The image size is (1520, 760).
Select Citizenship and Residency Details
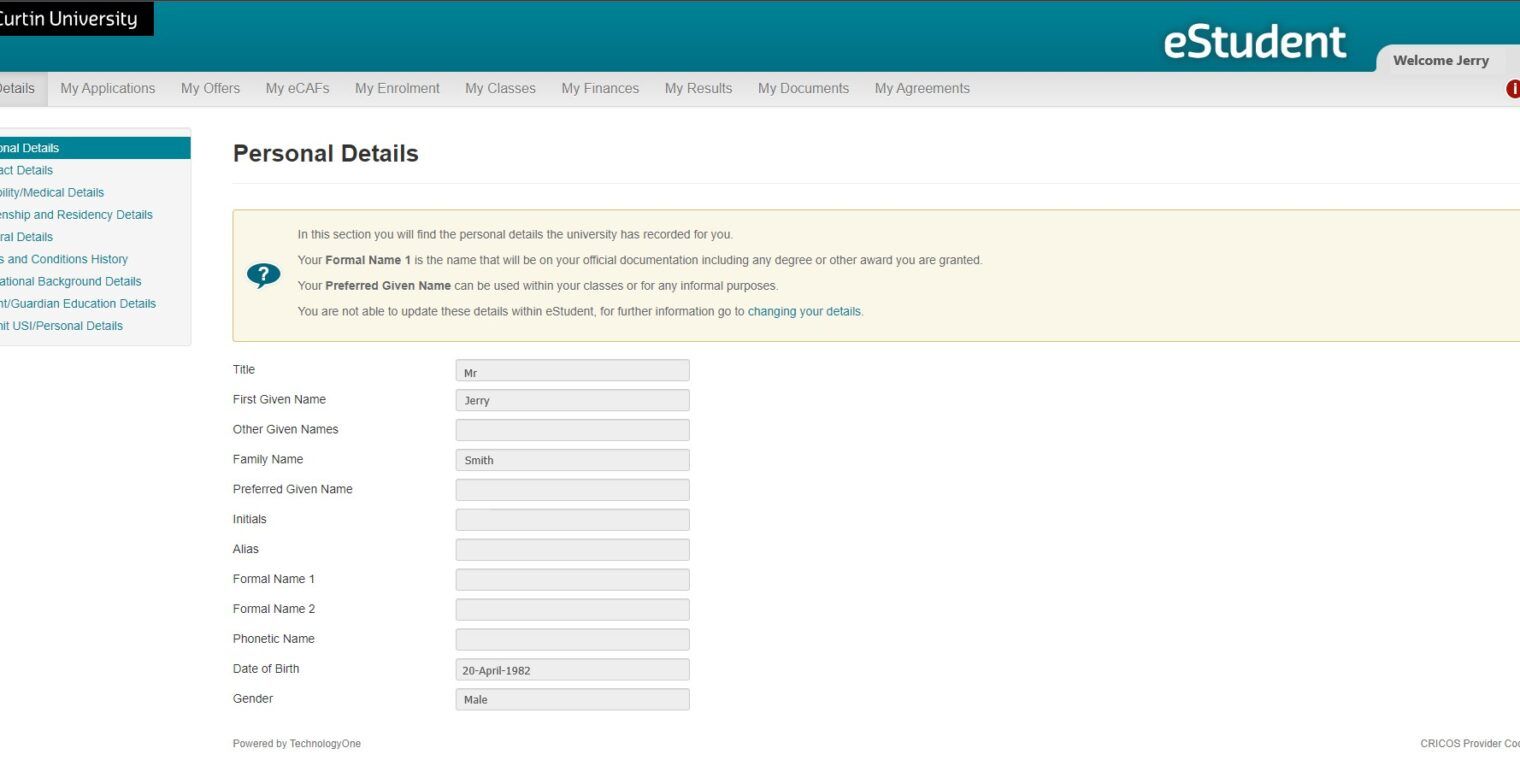click(x=76, y=214)
